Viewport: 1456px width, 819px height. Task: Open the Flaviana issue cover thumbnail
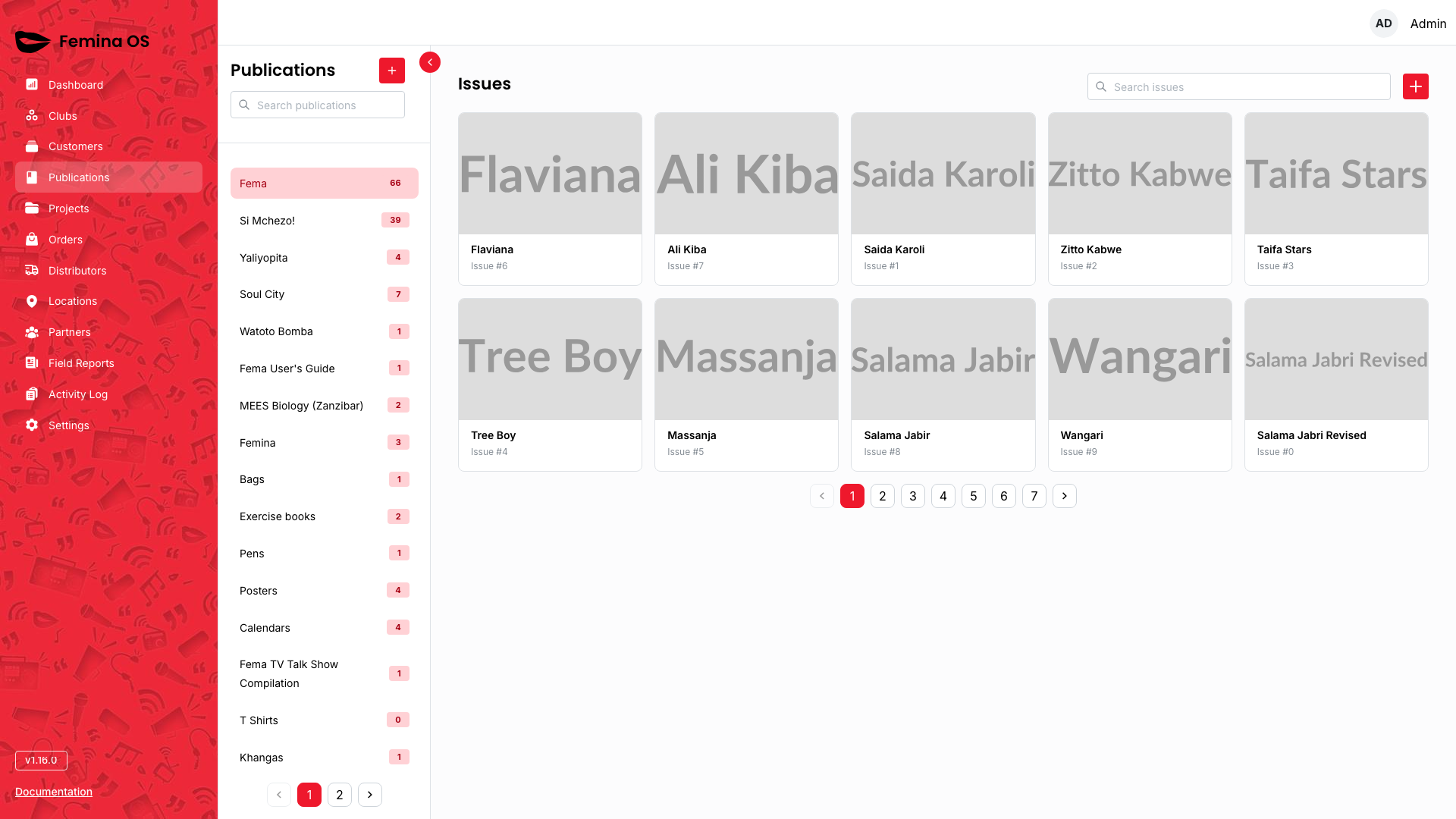[x=551, y=174]
